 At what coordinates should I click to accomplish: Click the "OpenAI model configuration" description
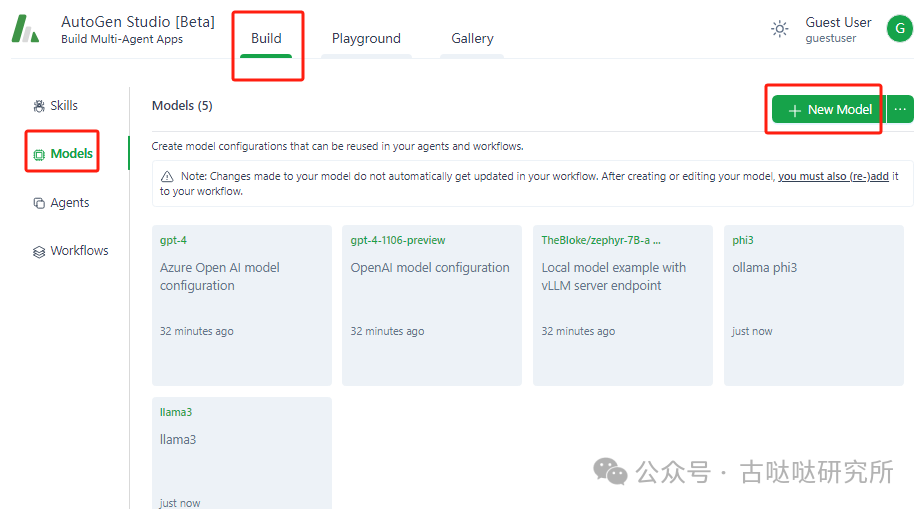(430, 268)
